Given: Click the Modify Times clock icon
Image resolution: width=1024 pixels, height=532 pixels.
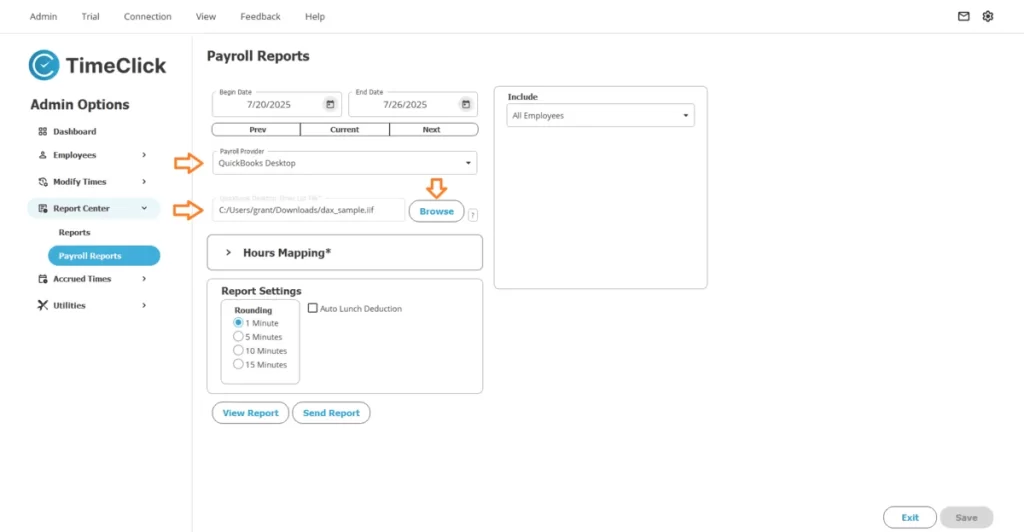Looking at the screenshot, I should [x=42, y=181].
